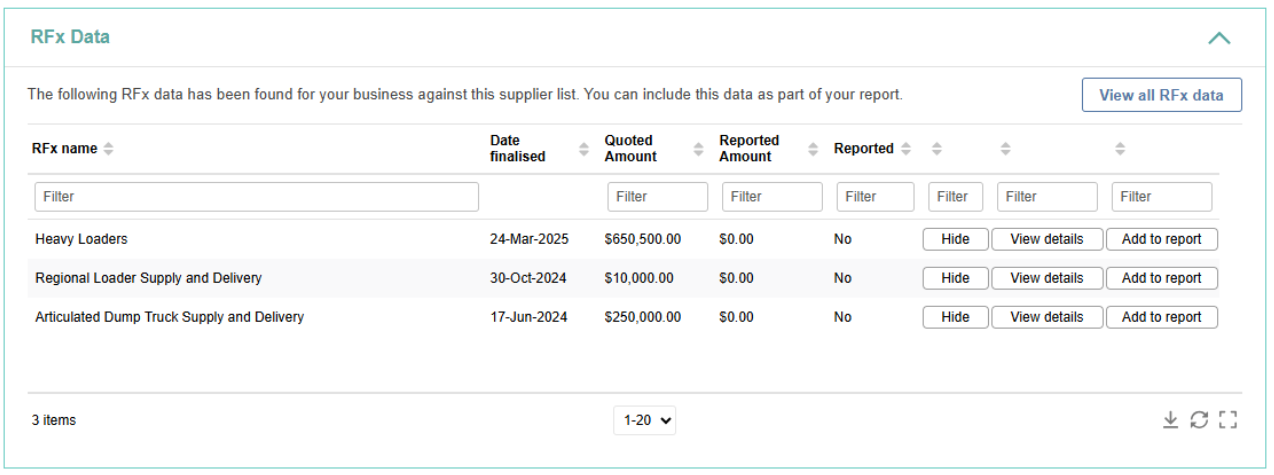The width and height of the screenshot is (1274, 475).
Task: Download the RFx data table
Action: [x=1170, y=421]
